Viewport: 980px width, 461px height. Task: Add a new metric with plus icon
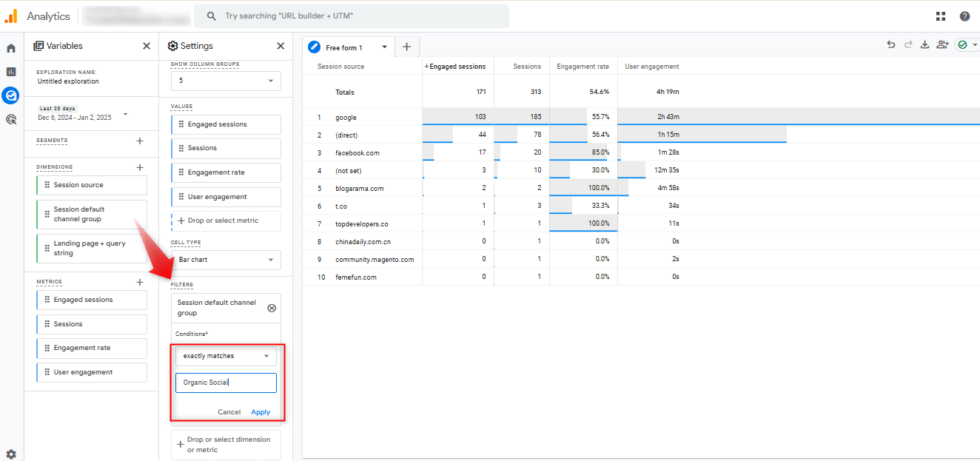pos(140,282)
